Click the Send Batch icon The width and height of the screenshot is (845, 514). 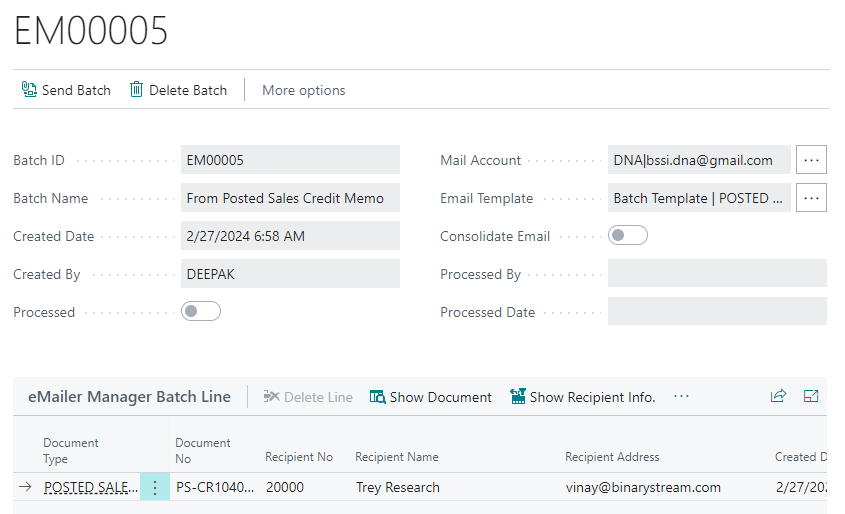pyautogui.click(x=29, y=89)
